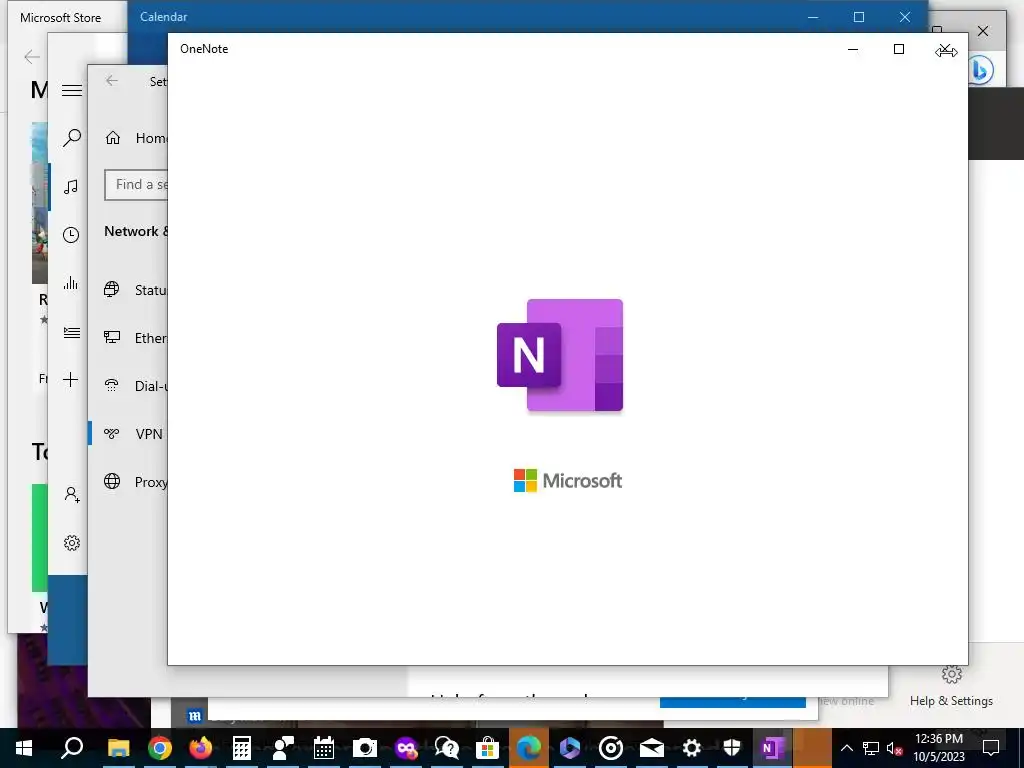This screenshot has width=1024, height=768.
Task: Maximize the OneNote window
Action: coord(899,49)
